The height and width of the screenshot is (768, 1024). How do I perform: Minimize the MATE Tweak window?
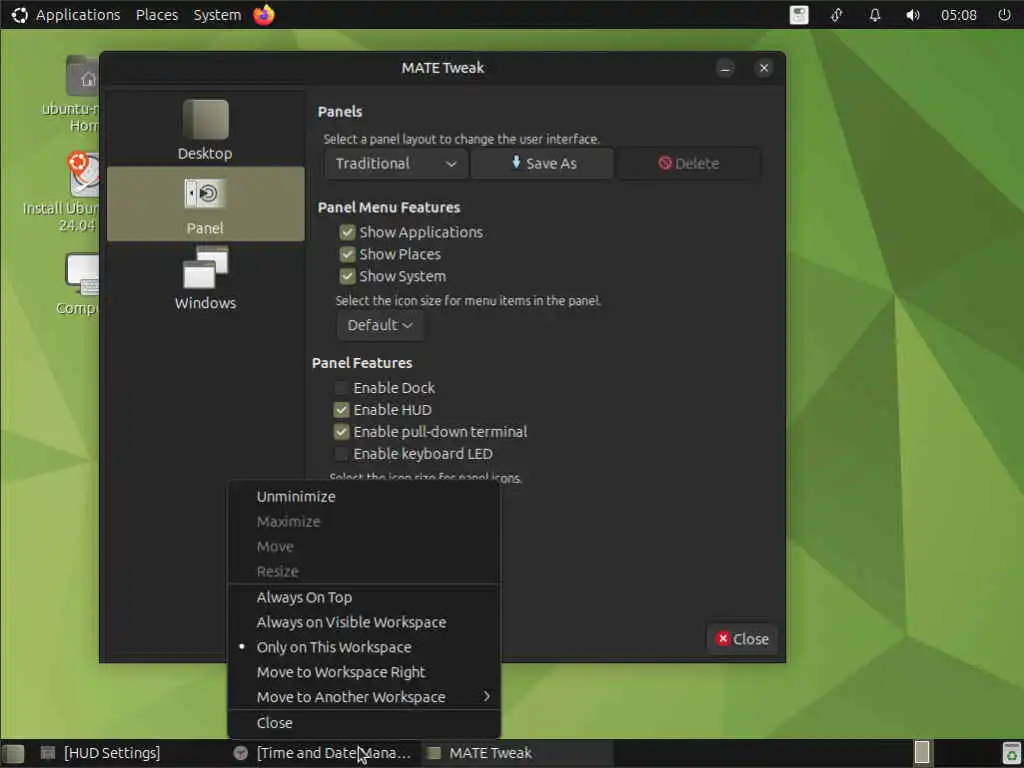coord(725,68)
